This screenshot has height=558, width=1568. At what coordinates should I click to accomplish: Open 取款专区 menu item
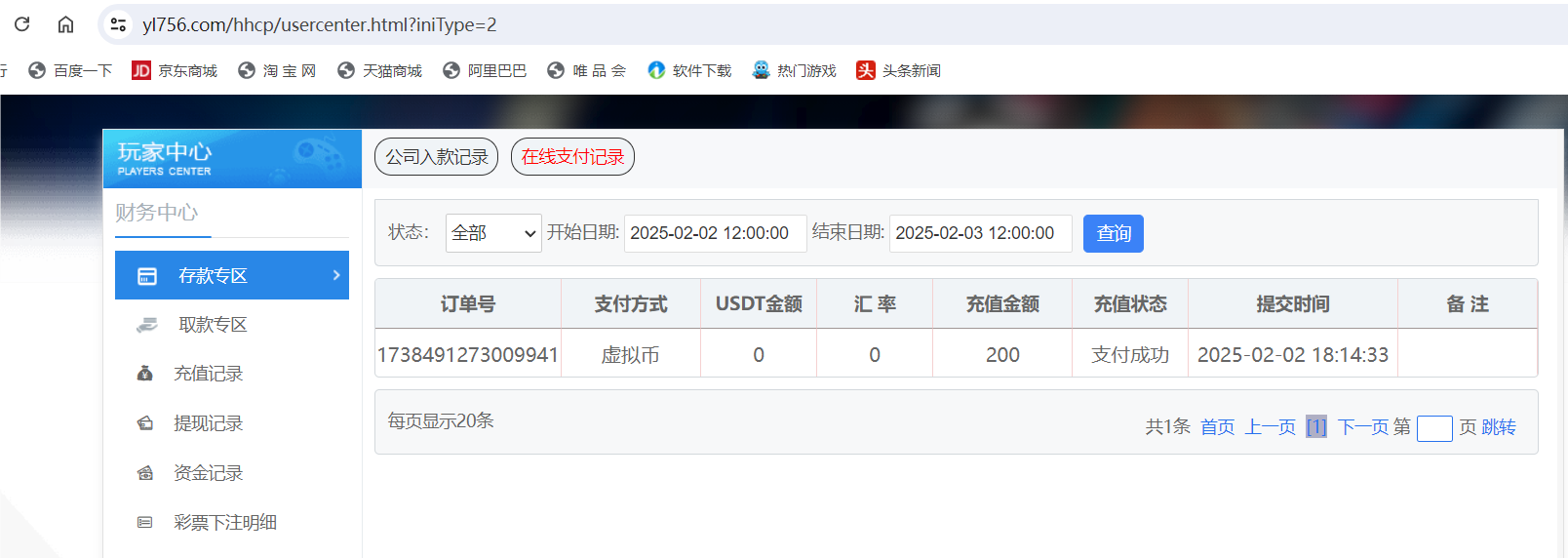(x=232, y=325)
